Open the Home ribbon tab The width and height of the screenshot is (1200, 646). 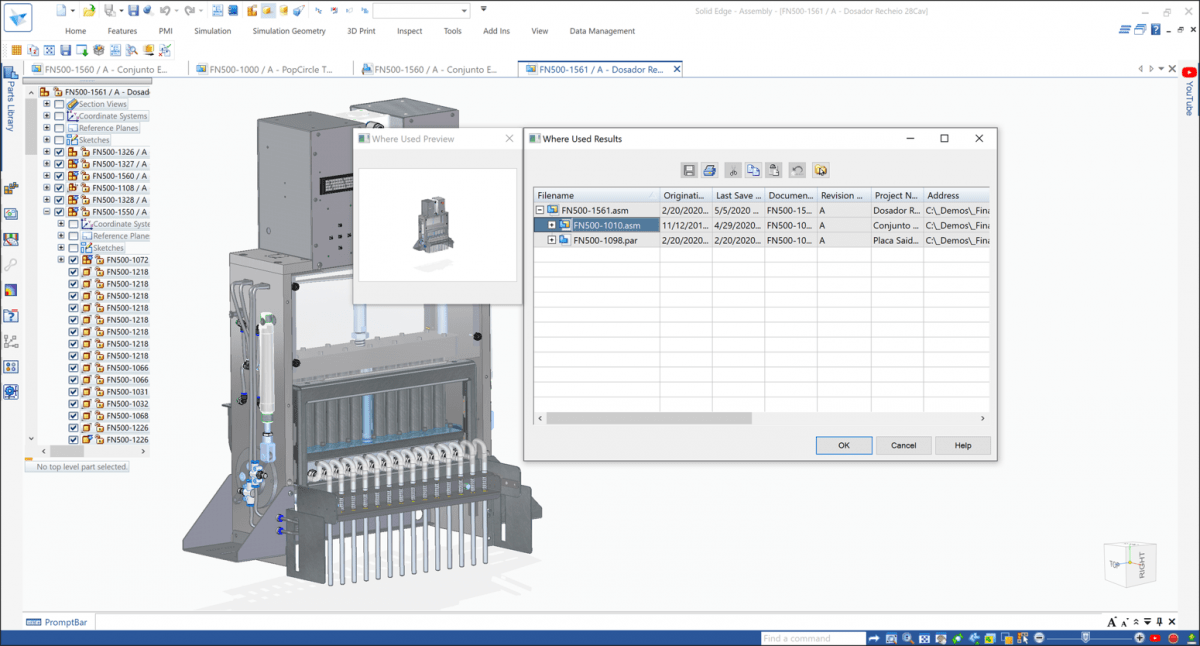75,31
